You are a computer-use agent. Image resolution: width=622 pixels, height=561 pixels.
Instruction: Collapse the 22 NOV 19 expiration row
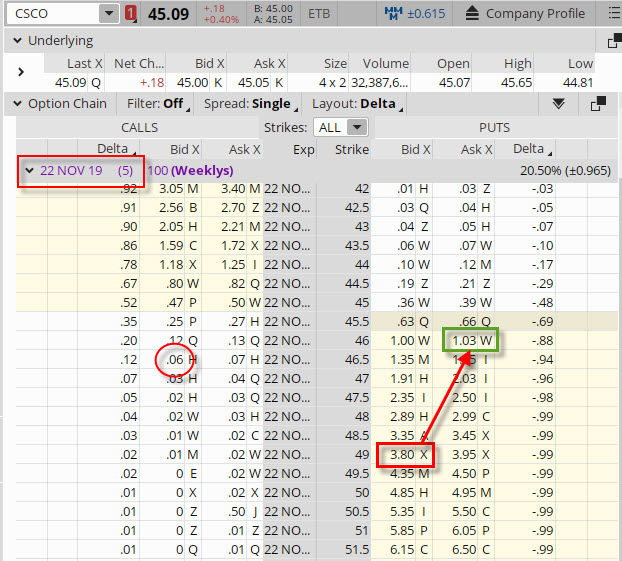[x=30, y=170]
